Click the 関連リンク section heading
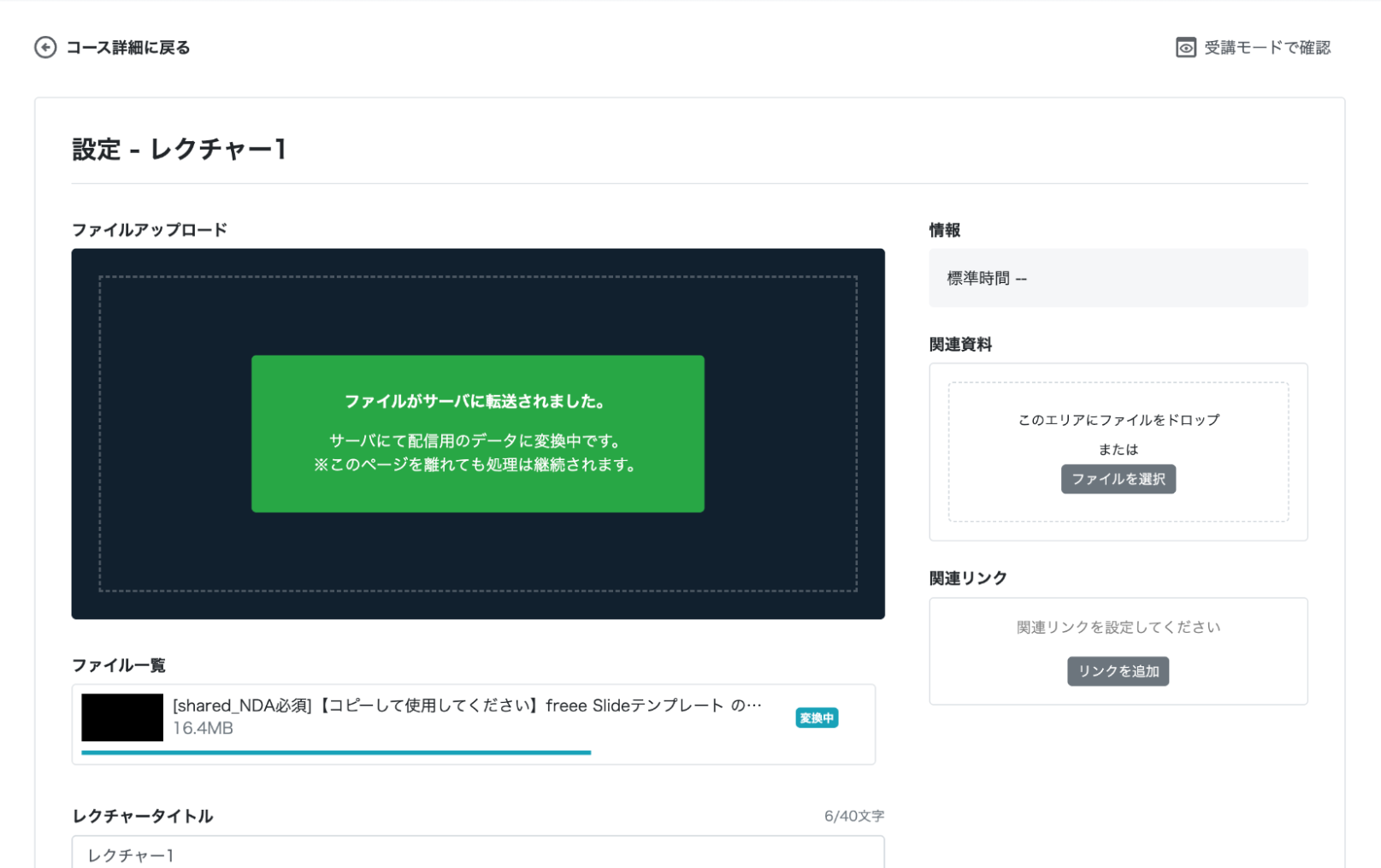Viewport: 1381px width, 868px height. click(968, 578)
